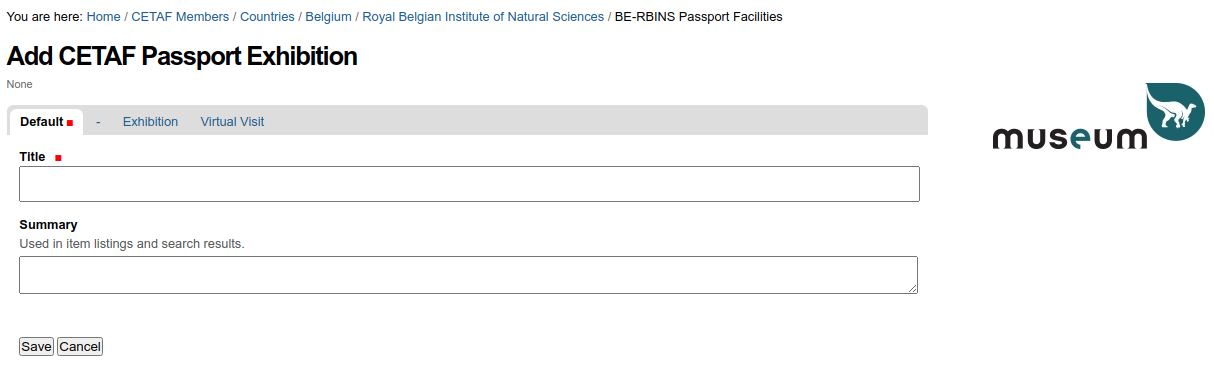Viewport: 1214px width, 371px height.
Task: Click the red marker on Default tab
Action: pyautogui.click(x=70, y=123)
